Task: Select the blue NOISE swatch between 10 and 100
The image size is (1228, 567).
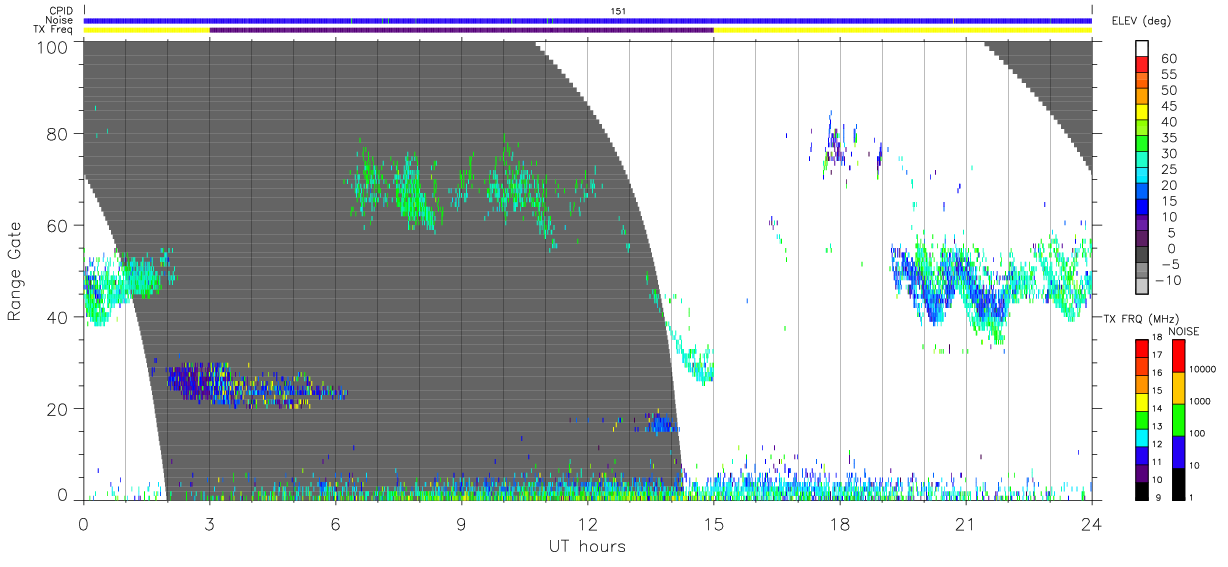Action: coord(1177,451)
